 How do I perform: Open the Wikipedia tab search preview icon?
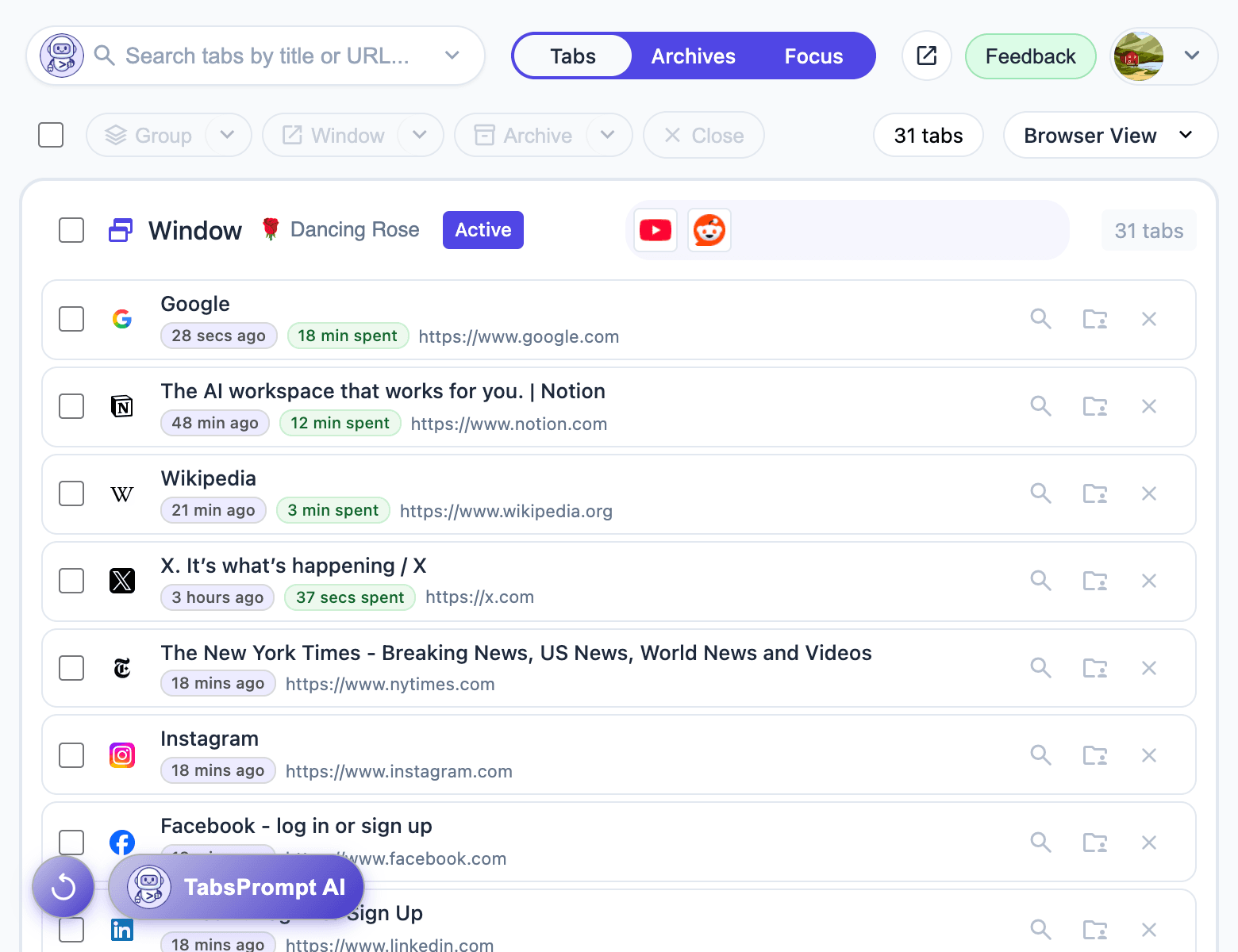(x=1040, y=493)
